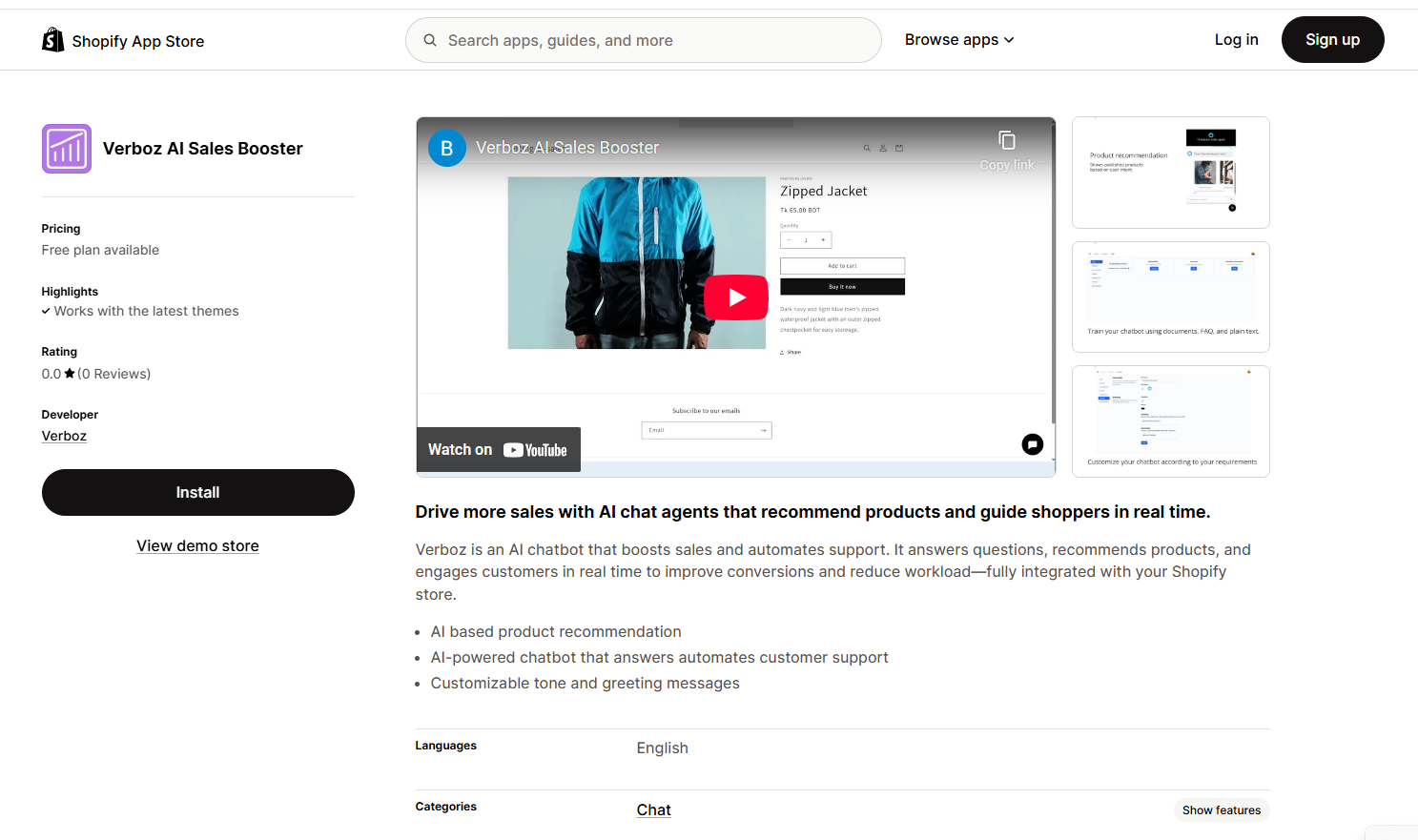Viewport: 1418px width, 840px height.
Task: Click the rating star icon
Action: pos(70,374)
